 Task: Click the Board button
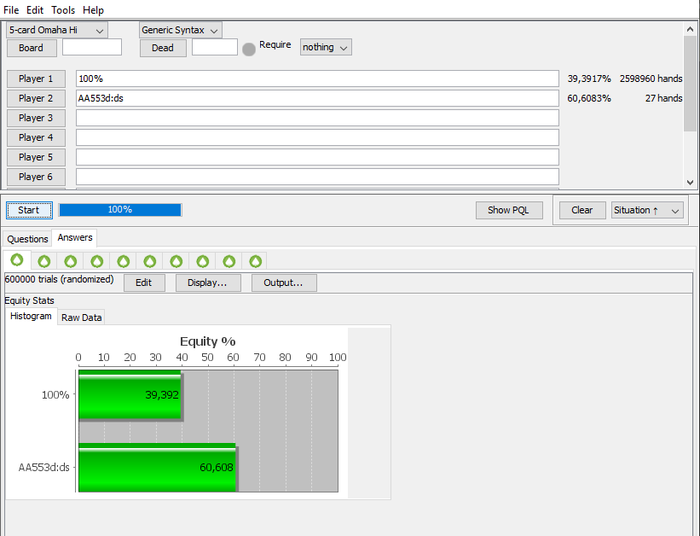pyautogui.click(x=31, y=48)
